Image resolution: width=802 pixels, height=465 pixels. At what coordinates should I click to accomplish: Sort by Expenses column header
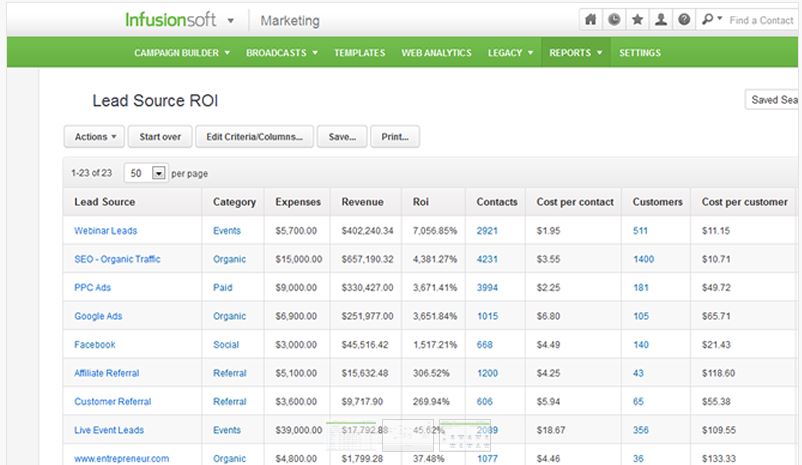[298, 202]
